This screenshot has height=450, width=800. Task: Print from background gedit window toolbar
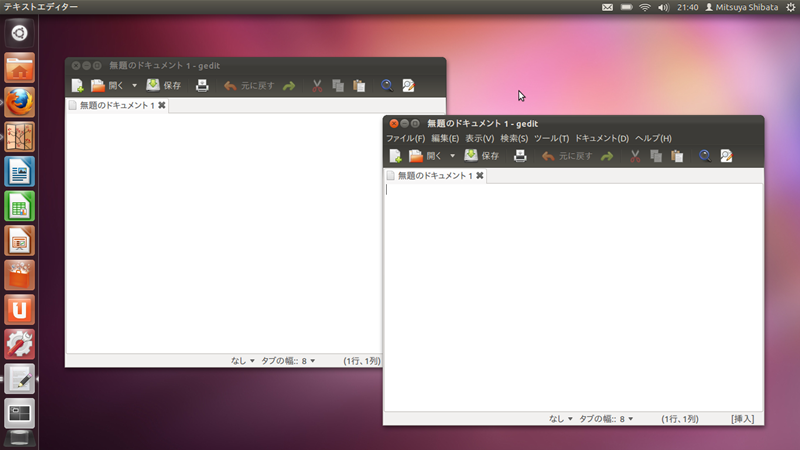pos(202,86)
